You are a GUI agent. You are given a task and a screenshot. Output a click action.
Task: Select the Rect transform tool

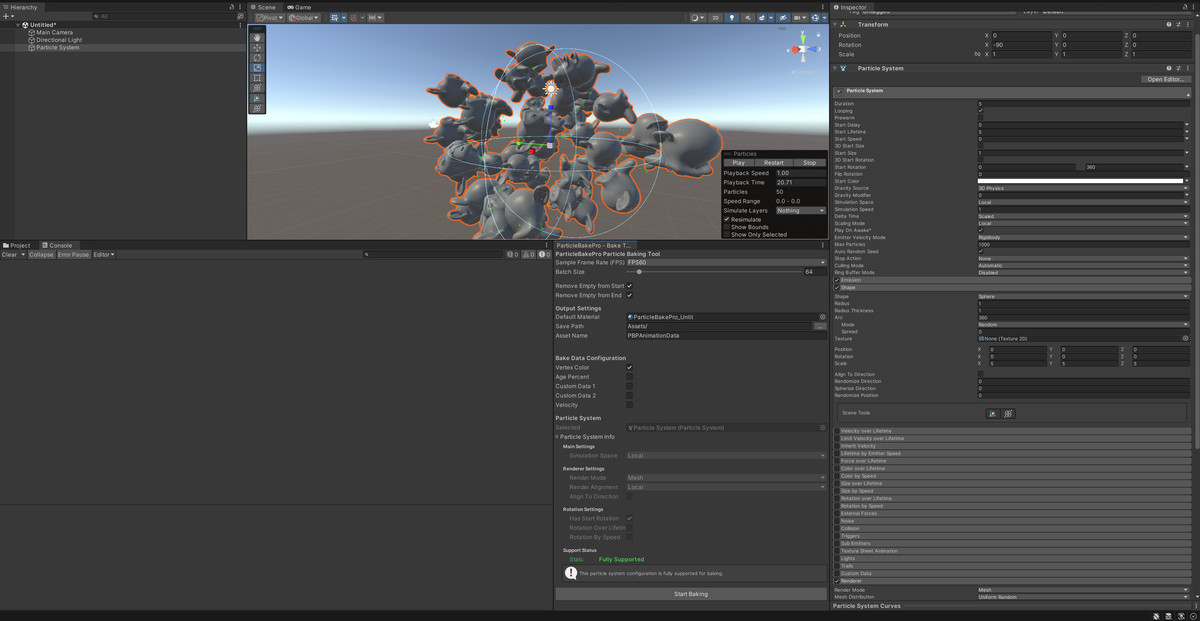click(258, 78)
